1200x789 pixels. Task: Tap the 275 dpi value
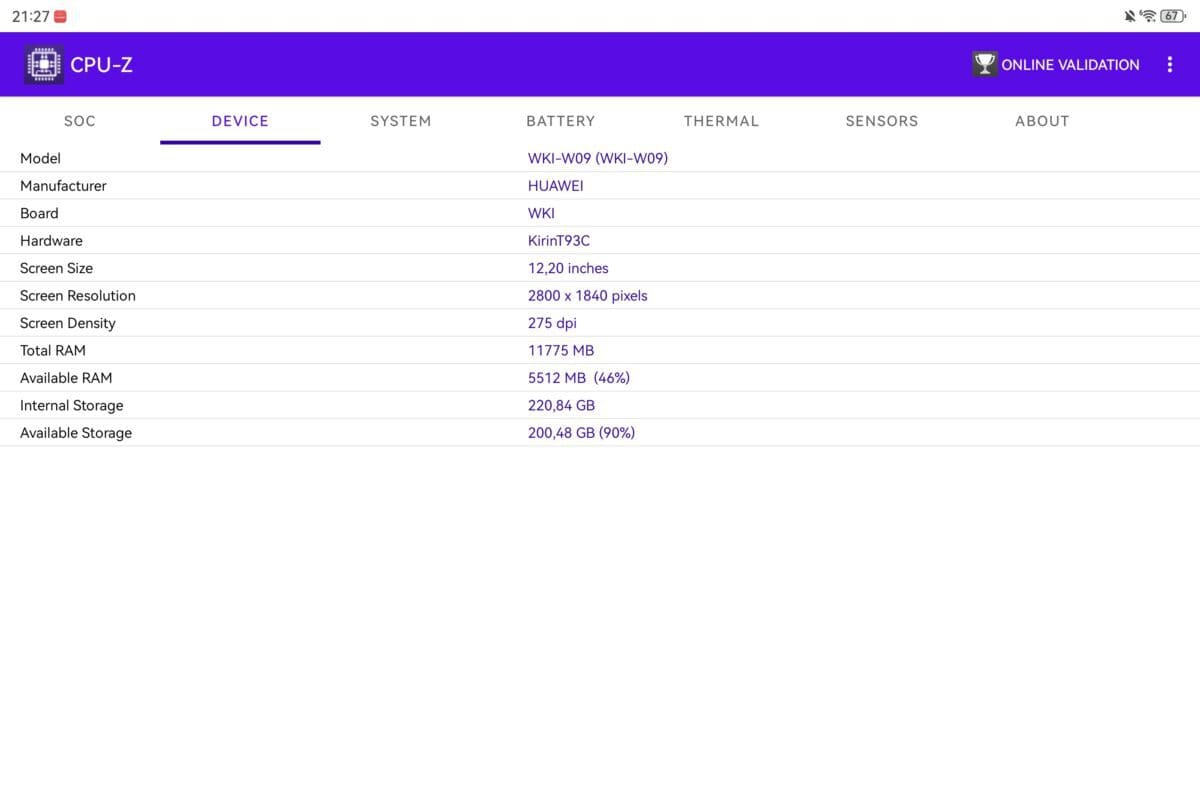[552, 323]
